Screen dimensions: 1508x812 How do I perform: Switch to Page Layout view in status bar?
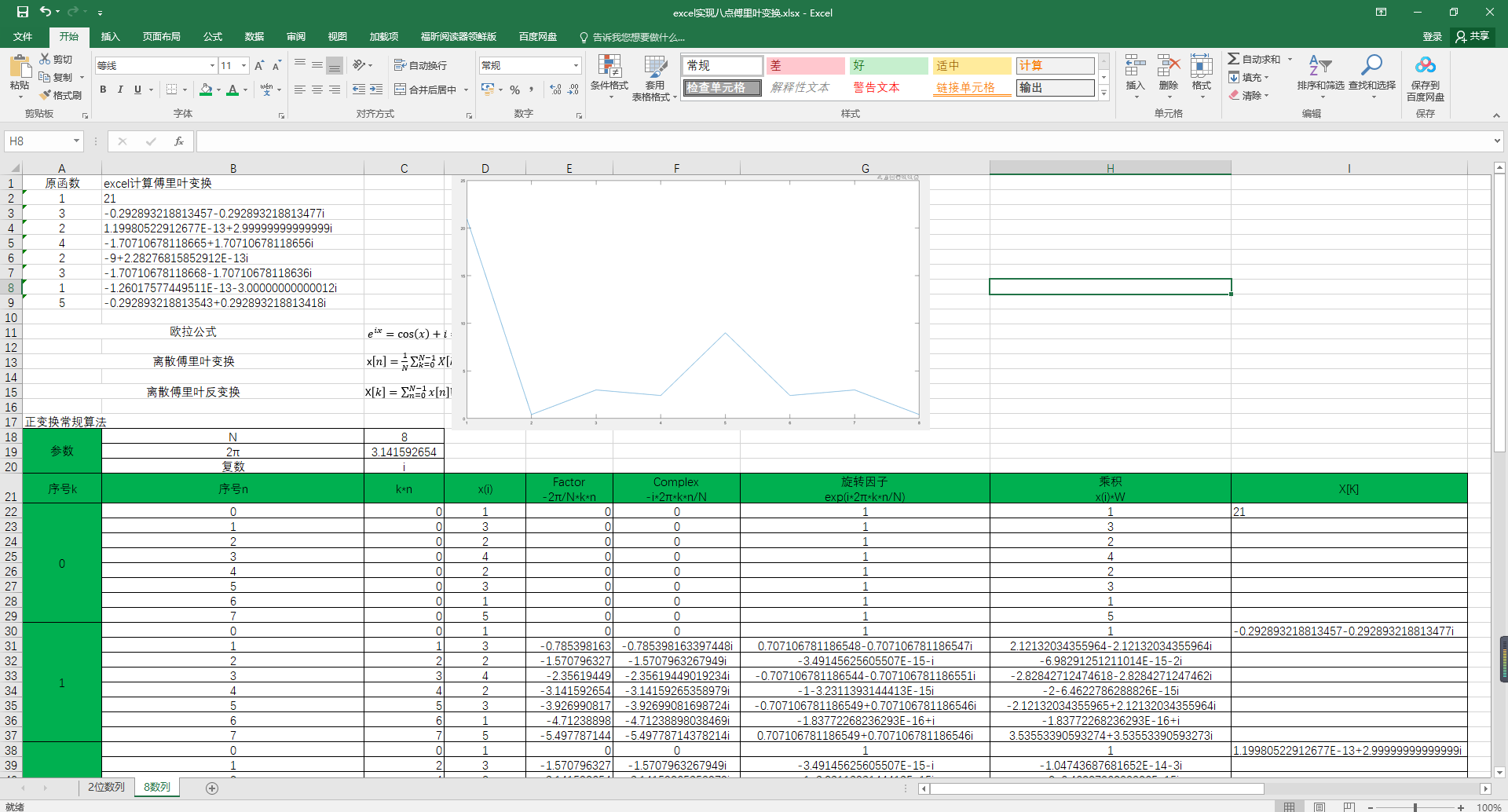(x=1319, y=807)
